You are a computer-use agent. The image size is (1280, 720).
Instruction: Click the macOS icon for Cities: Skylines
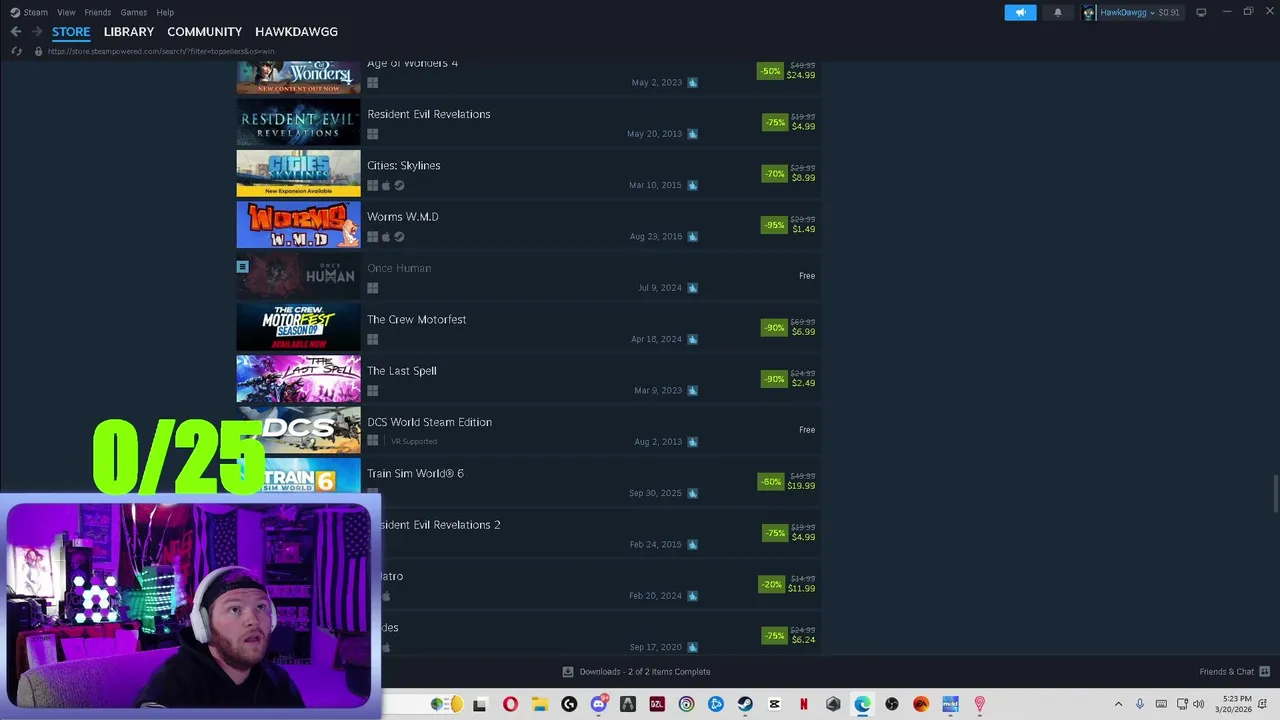pyautogui.click(x=386, y=185)
